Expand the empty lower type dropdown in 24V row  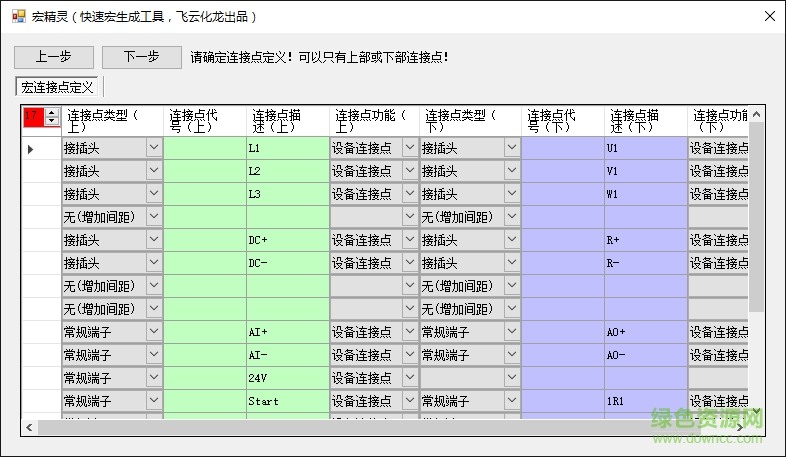(x=511, y=378)
